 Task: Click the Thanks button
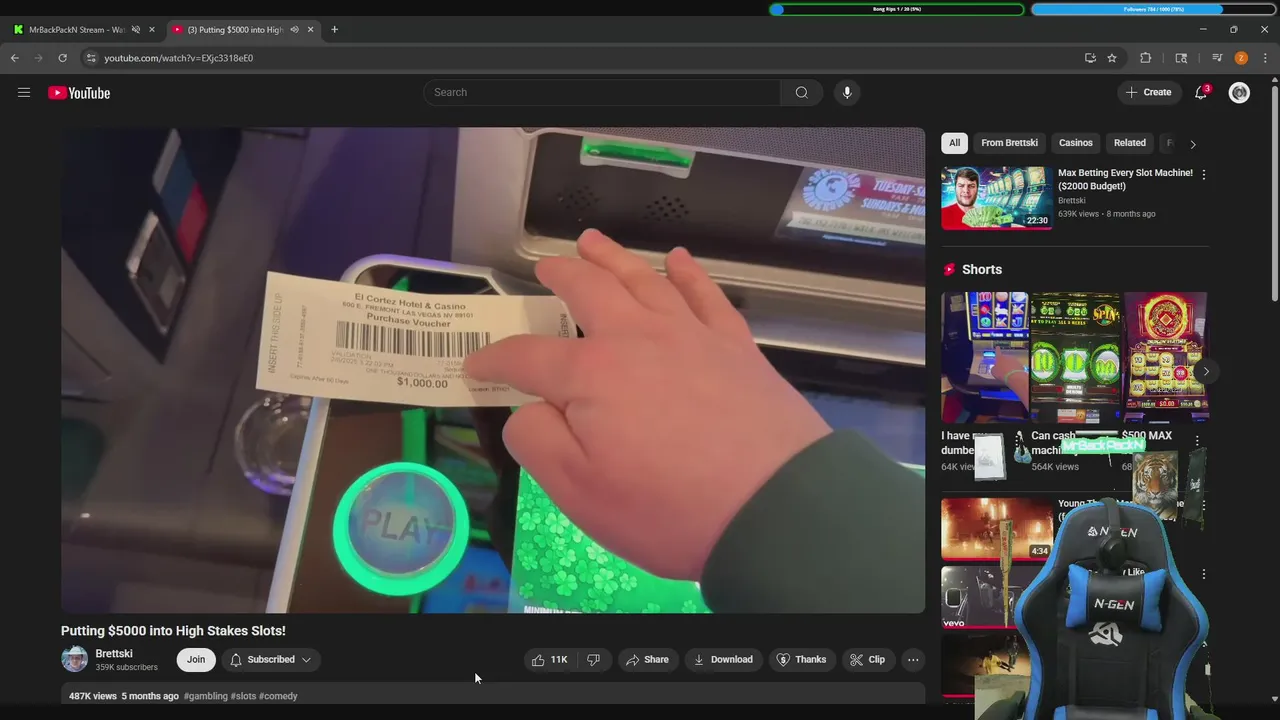[x=802, y=659]
